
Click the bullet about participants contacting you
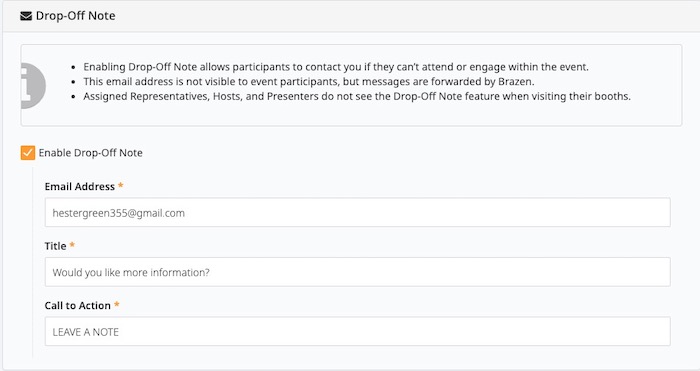point(336,67)
